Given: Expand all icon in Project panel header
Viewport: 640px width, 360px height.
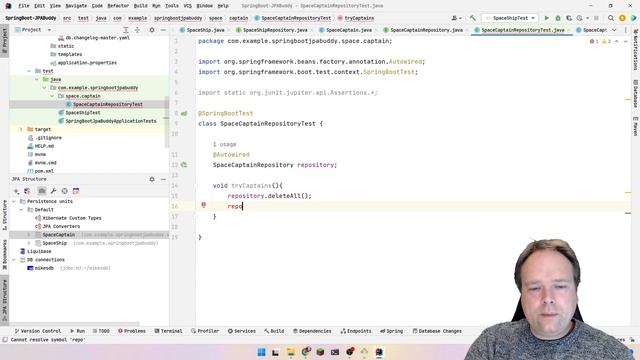Looking at the screenshot, I should pyautogui.click(x=126, y=30).
